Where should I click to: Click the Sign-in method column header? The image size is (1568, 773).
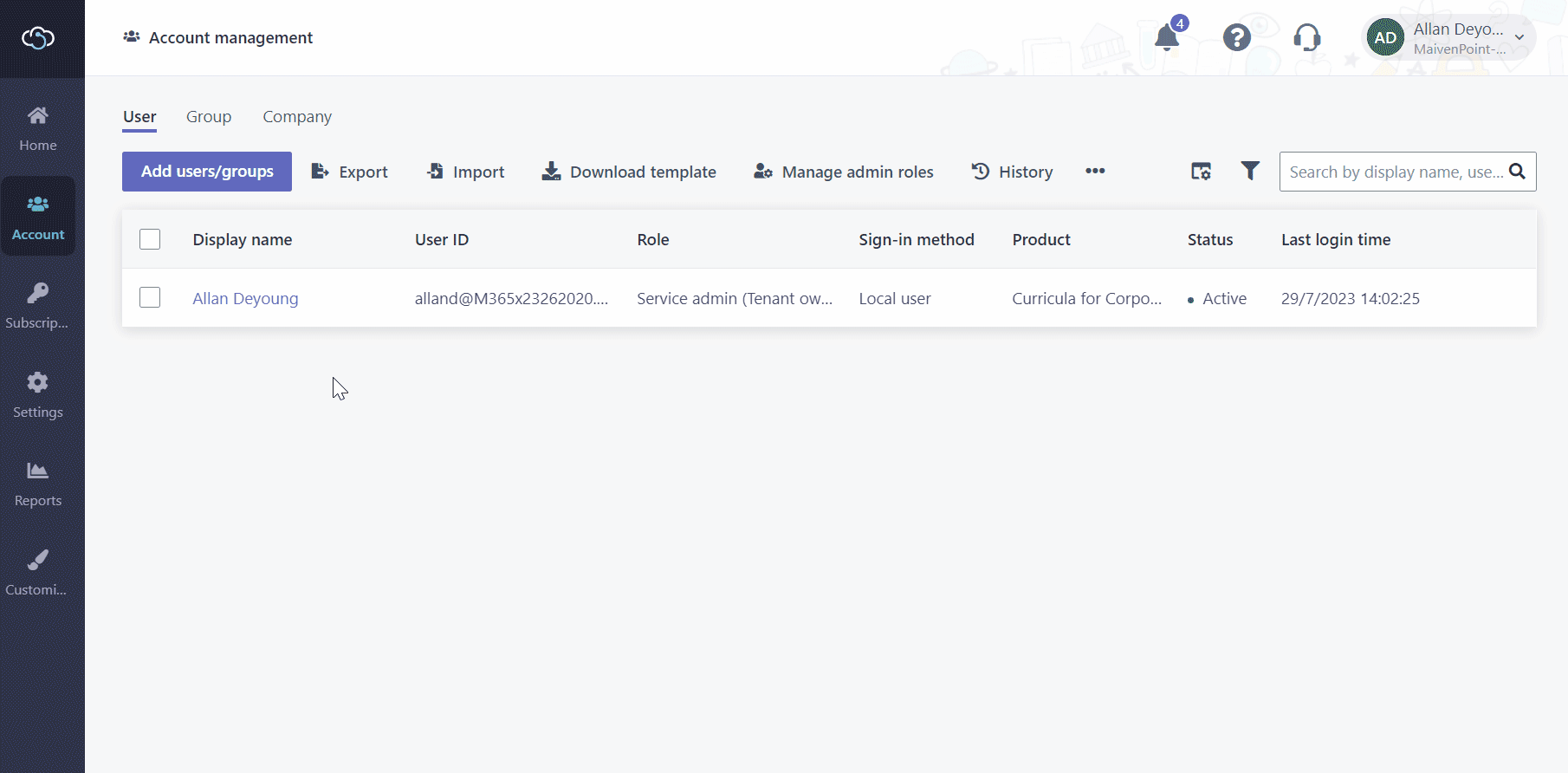click(917, 240)
